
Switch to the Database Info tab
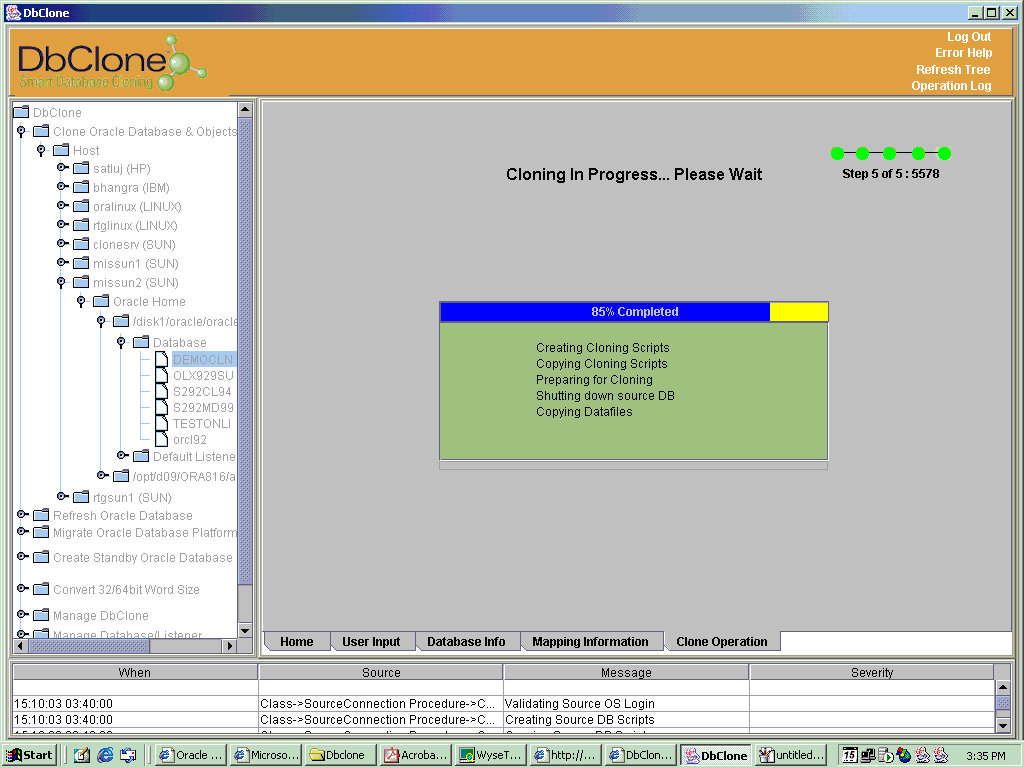click(x=466, y=641)
